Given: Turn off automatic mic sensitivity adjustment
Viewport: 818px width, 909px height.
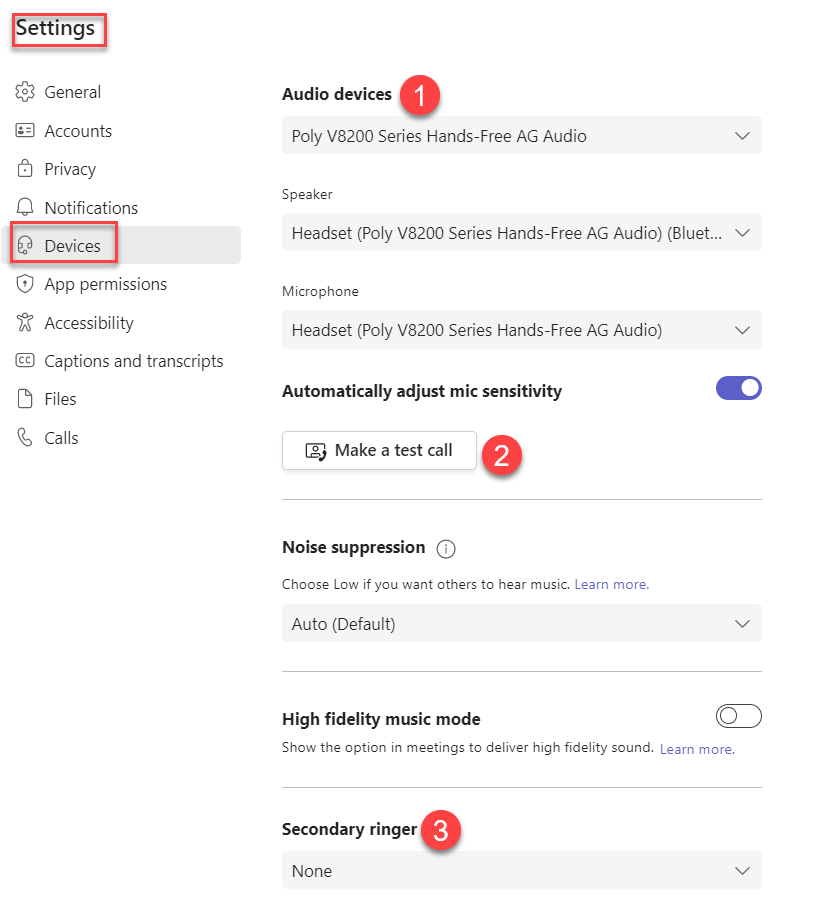Looking at the screenshot, I should point(738,388).
